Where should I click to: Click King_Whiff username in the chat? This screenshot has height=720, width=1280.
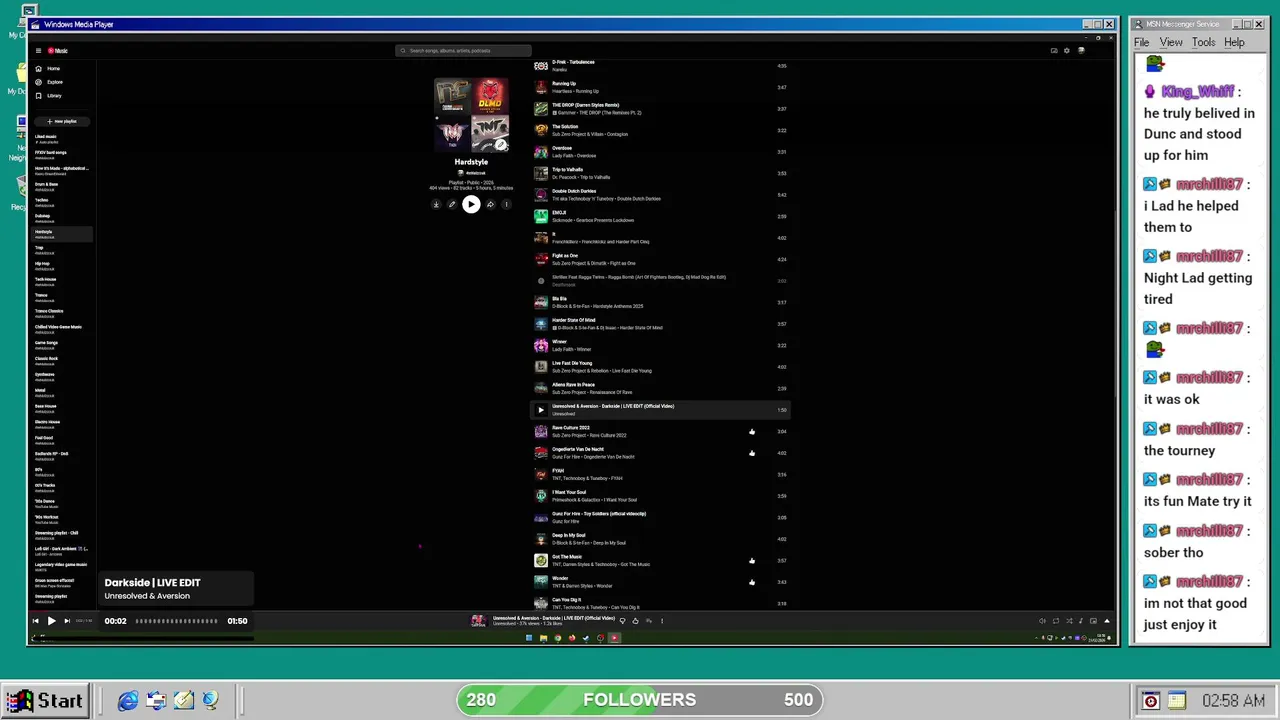(1198, 91)
